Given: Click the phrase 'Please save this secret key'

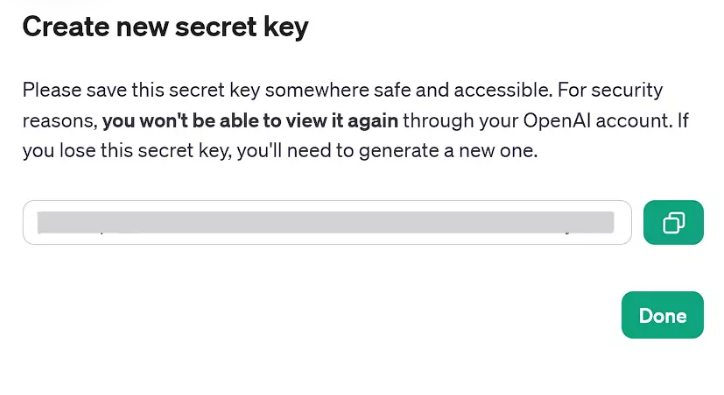Looking at the screenshot, I should pos(141,90).
